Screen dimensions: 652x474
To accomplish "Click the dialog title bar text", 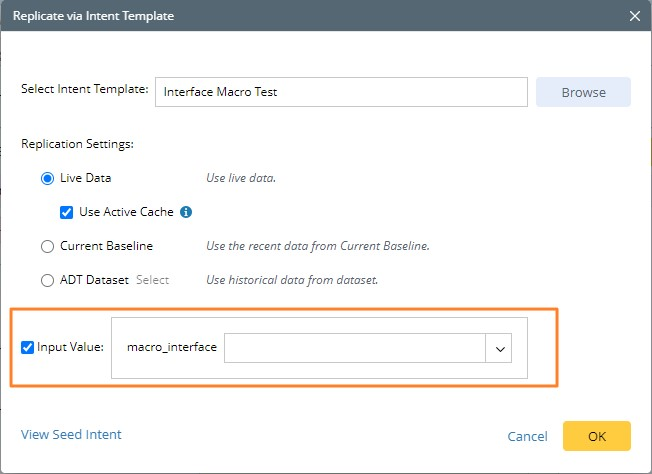I will point(94,15).
